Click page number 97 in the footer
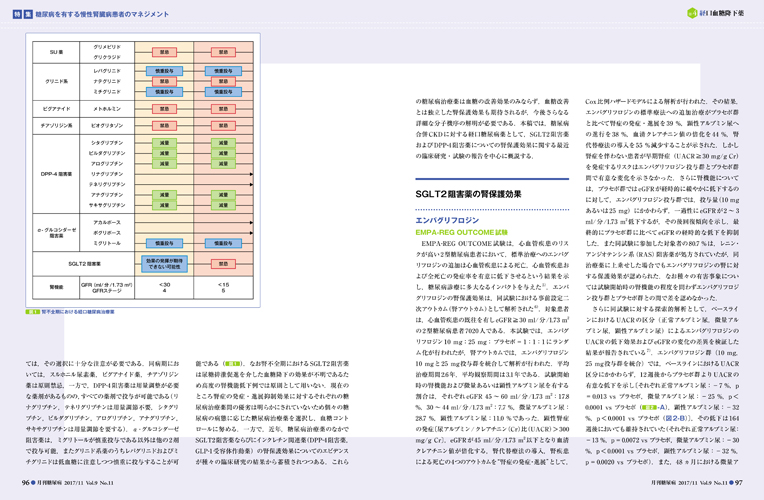 (739, 482)
